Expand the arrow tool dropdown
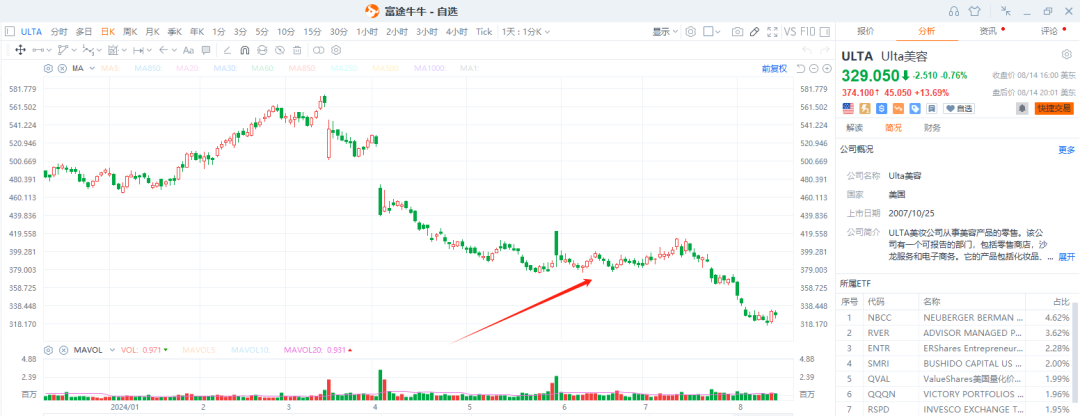The height and width of the screenshot is (416, 1080). (x=174, y=50)
